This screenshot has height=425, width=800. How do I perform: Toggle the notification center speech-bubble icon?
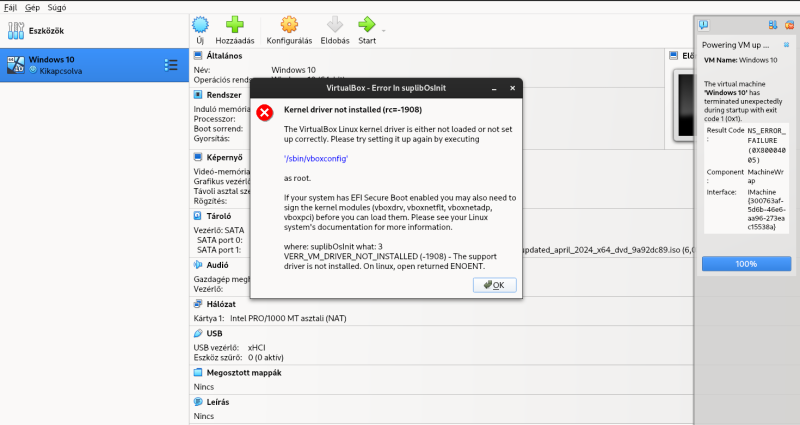click(x=704, y=25)
